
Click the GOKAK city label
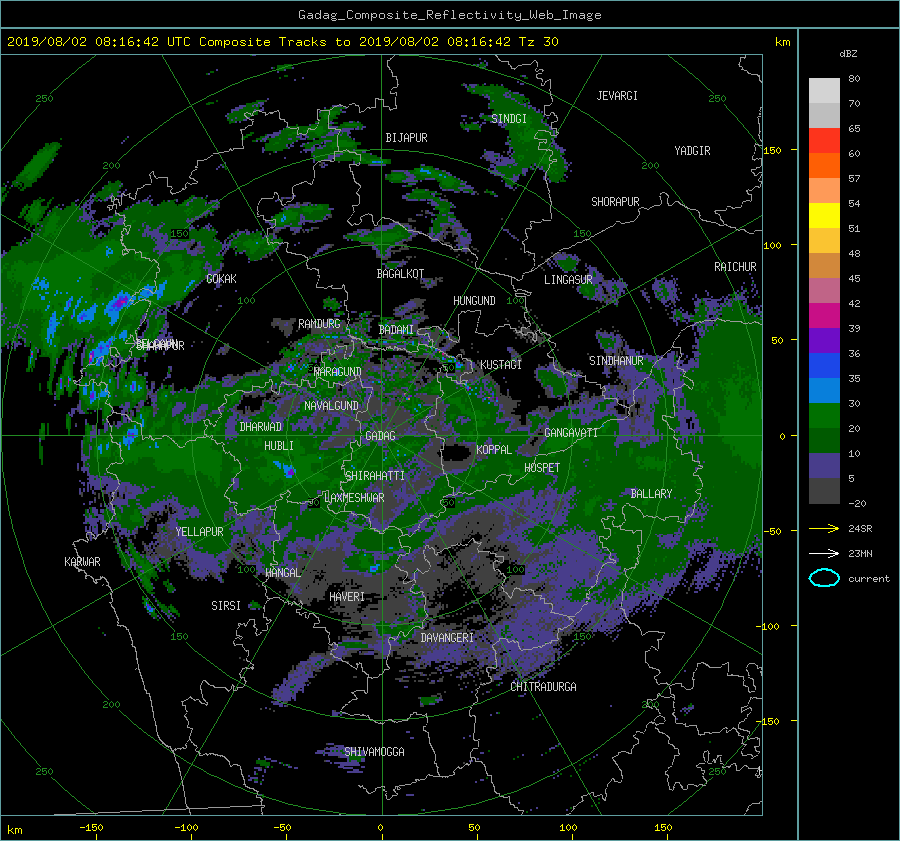pyautogui.click(x=221, y=279)
